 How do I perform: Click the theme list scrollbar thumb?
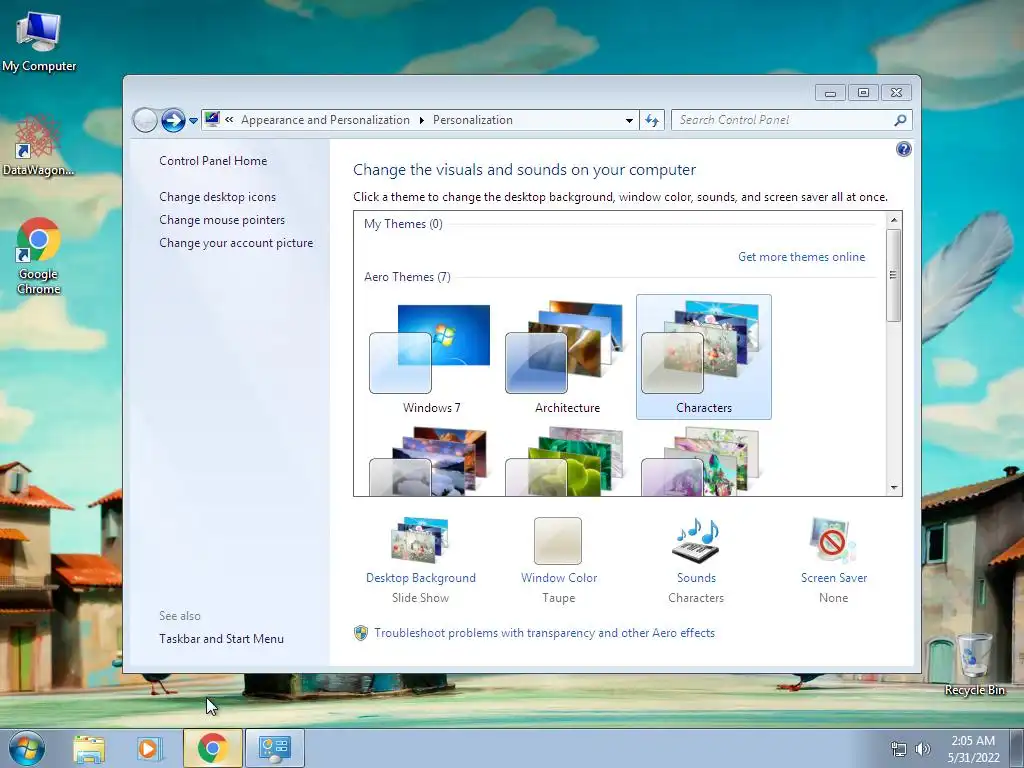coord(894,275)
